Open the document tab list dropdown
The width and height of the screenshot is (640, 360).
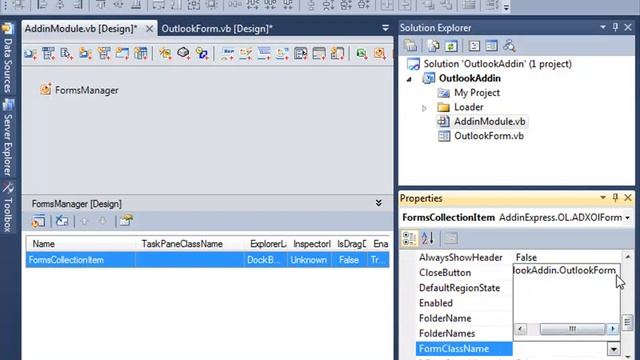(x=385, y=28)
